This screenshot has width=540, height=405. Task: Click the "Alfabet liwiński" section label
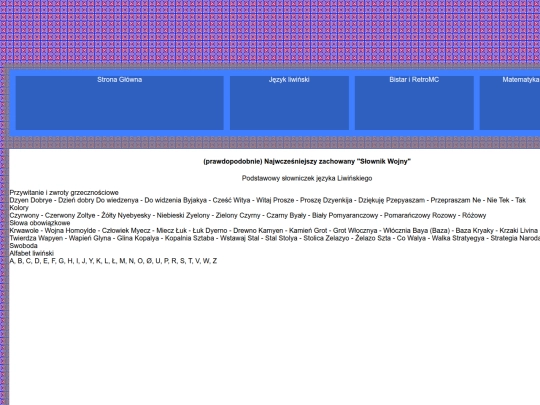pos(31,253)
